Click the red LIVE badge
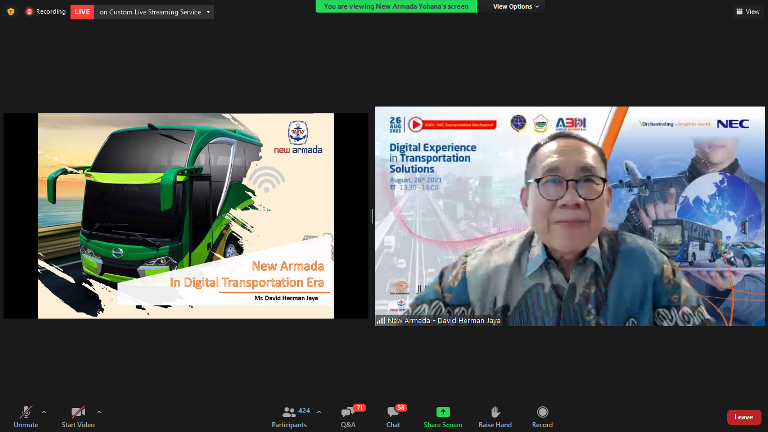 point(82,12)
